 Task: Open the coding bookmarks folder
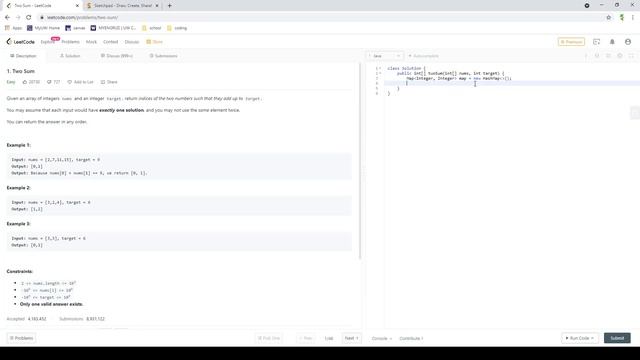[177, 28]
